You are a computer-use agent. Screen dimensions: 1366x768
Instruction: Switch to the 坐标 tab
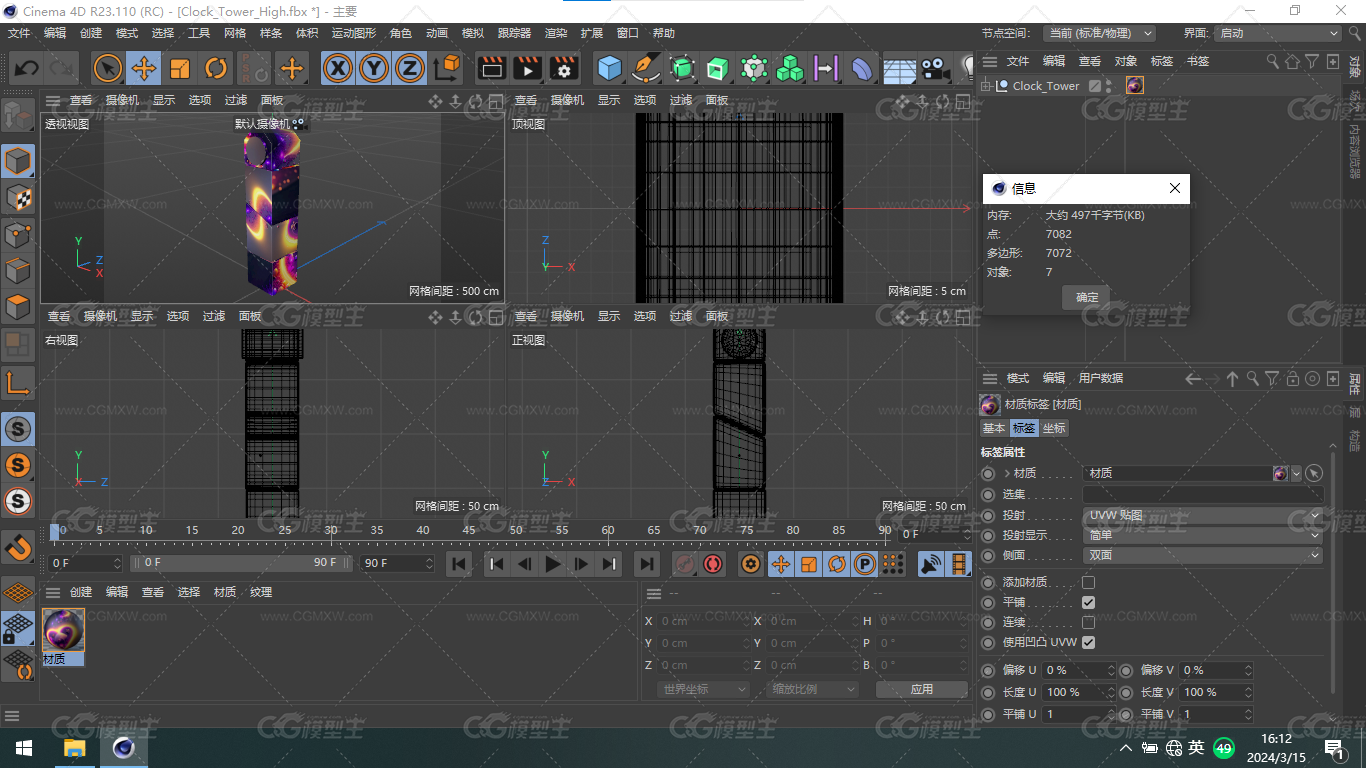click(1054, 428)
